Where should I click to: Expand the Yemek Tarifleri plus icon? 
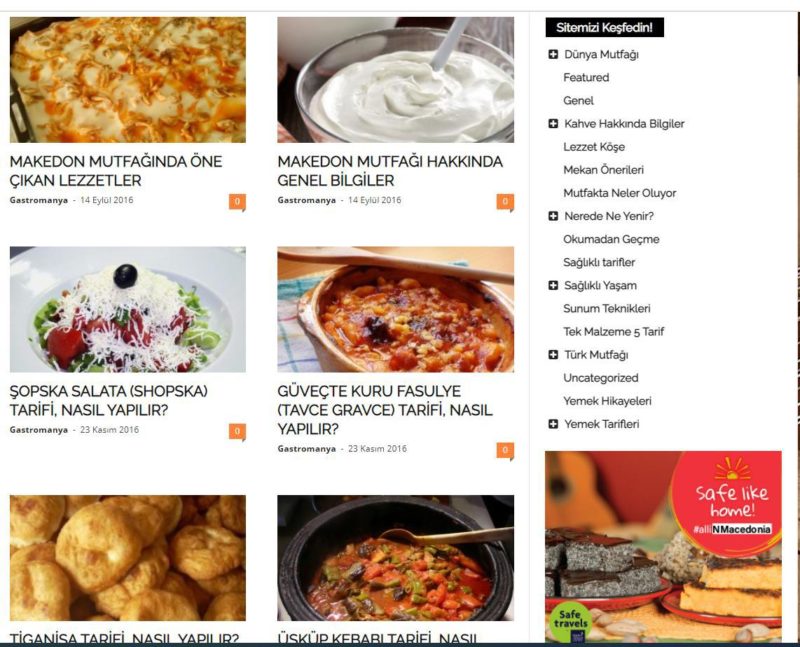[553, 424]
